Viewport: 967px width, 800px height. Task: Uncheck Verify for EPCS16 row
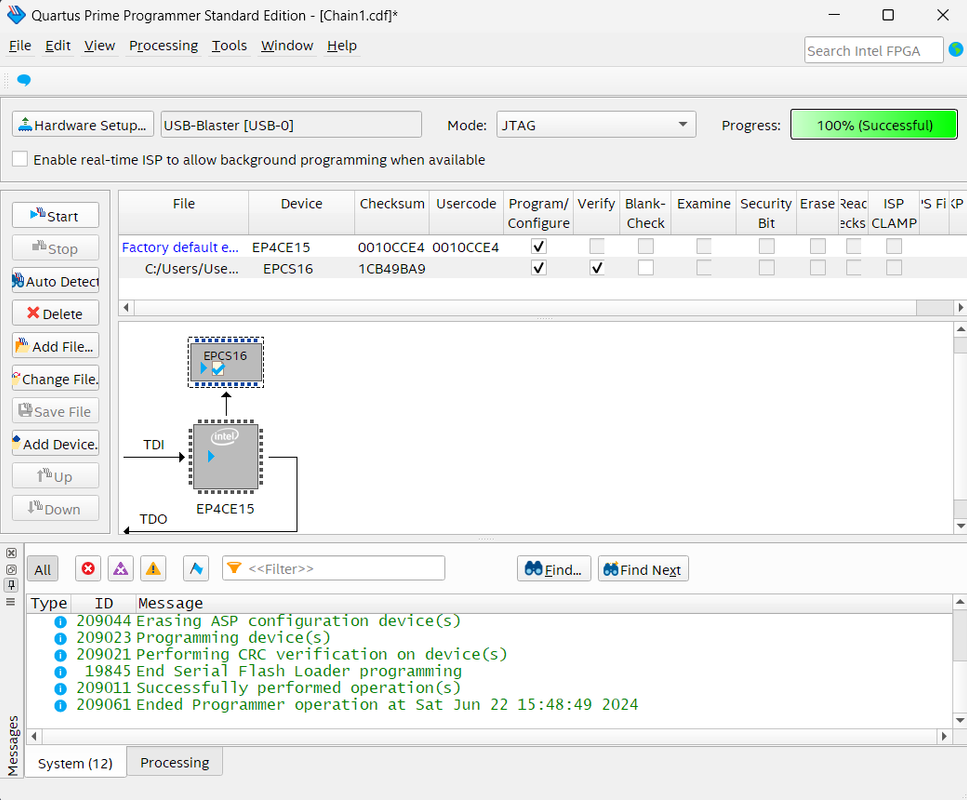point(596,268)
